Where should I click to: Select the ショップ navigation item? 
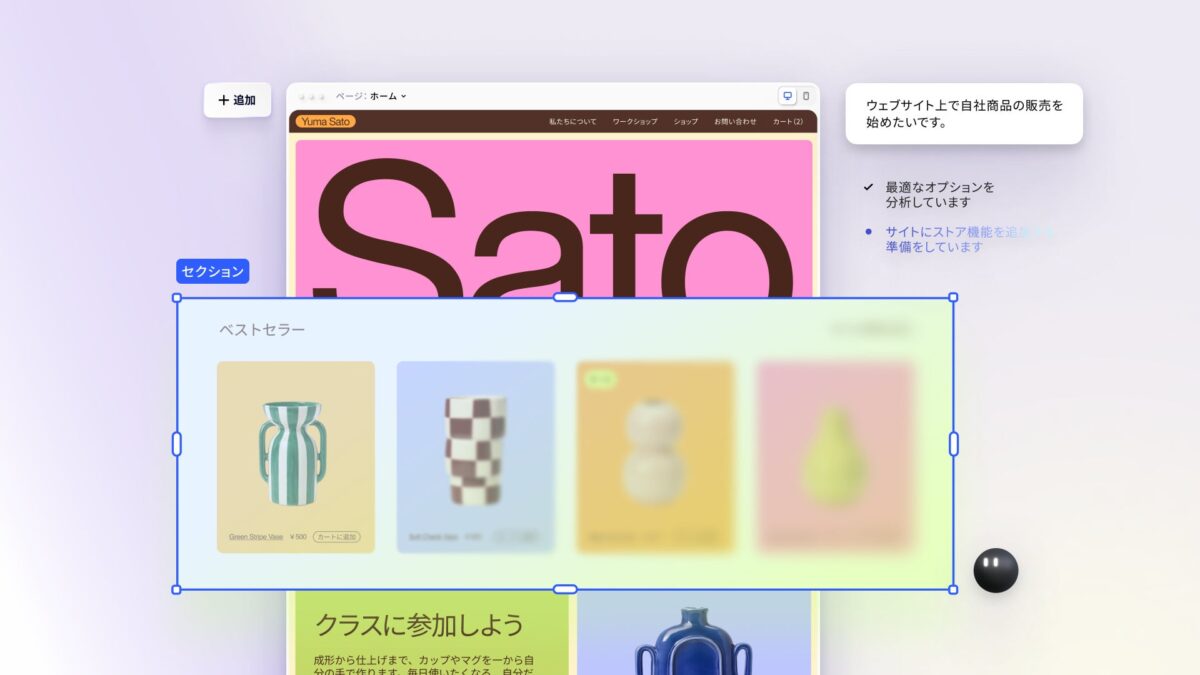coord(685,120)
